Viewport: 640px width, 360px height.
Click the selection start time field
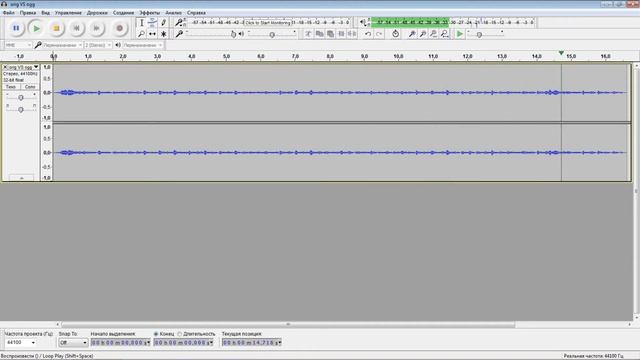[x=120, y=342]
